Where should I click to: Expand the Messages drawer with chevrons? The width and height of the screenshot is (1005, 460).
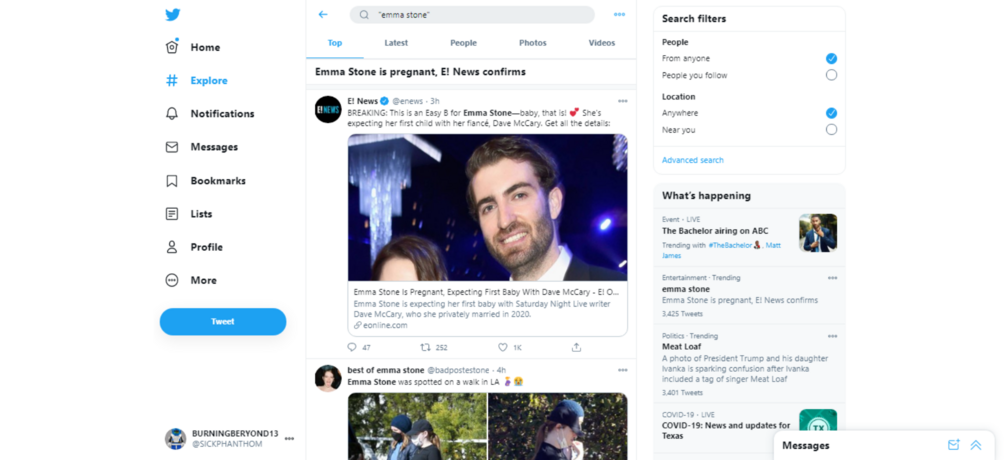pos(976,445)
